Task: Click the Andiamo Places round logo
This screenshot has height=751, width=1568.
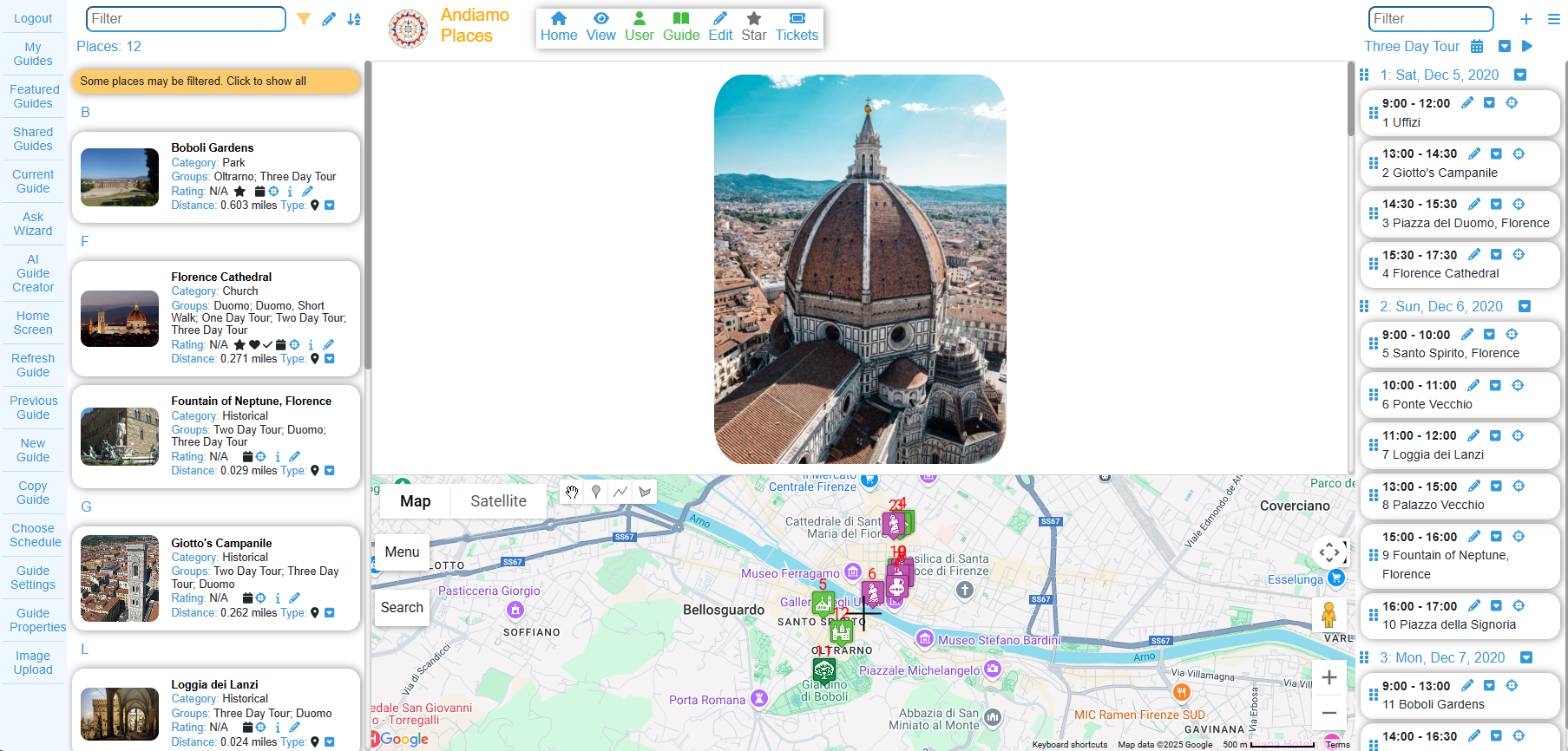Action: pyautogui.click(x=408, y=29)
